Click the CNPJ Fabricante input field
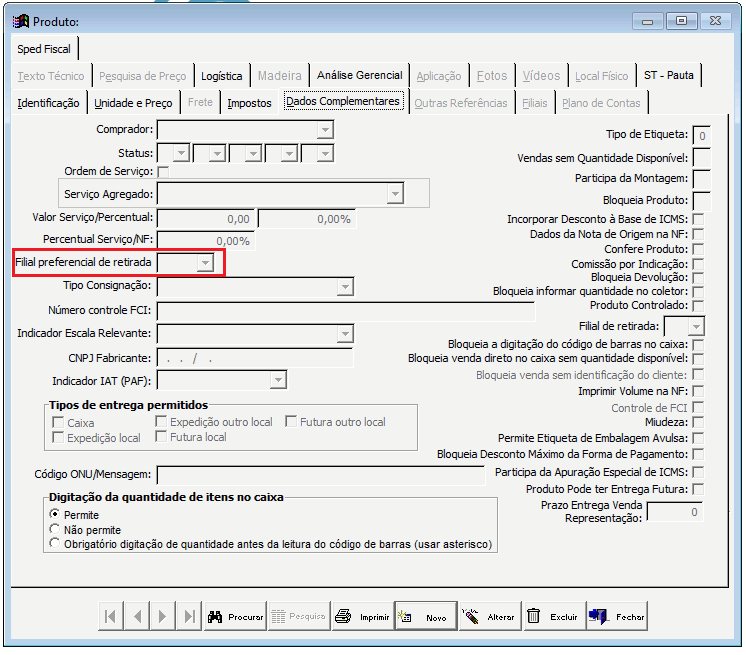746x655 pixels. 255,358
